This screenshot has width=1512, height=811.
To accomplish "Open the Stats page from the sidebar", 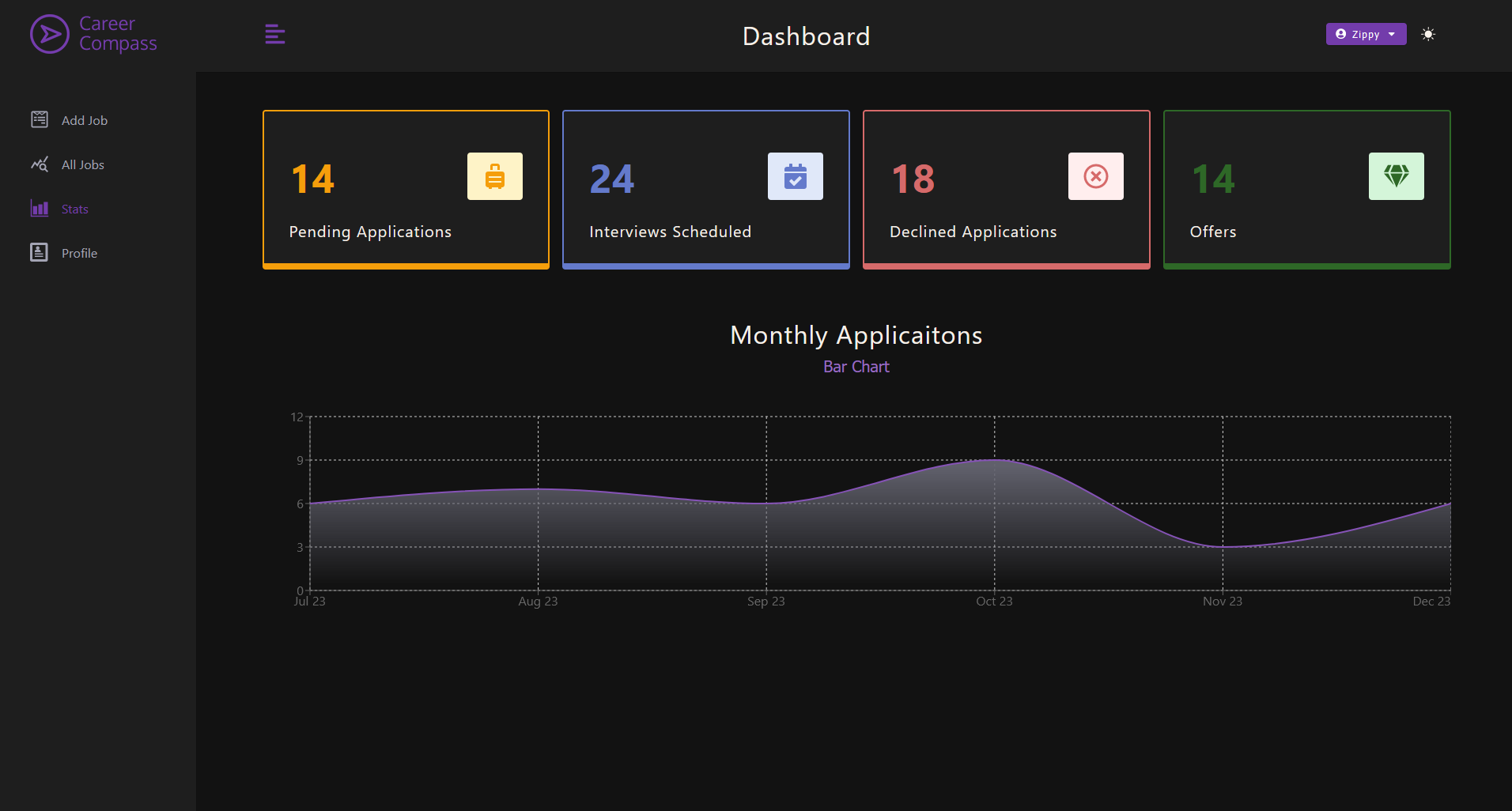I will coord(74,208).
